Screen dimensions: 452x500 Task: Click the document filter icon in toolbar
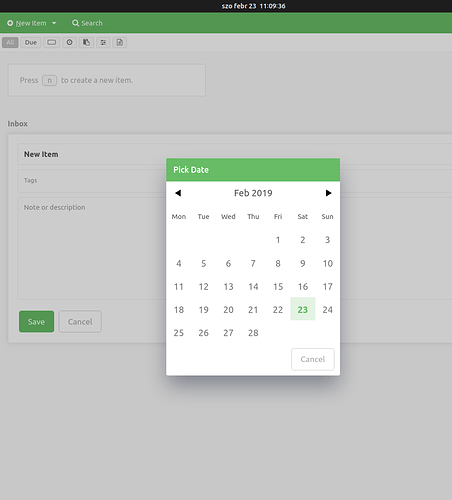click(120, 42)
